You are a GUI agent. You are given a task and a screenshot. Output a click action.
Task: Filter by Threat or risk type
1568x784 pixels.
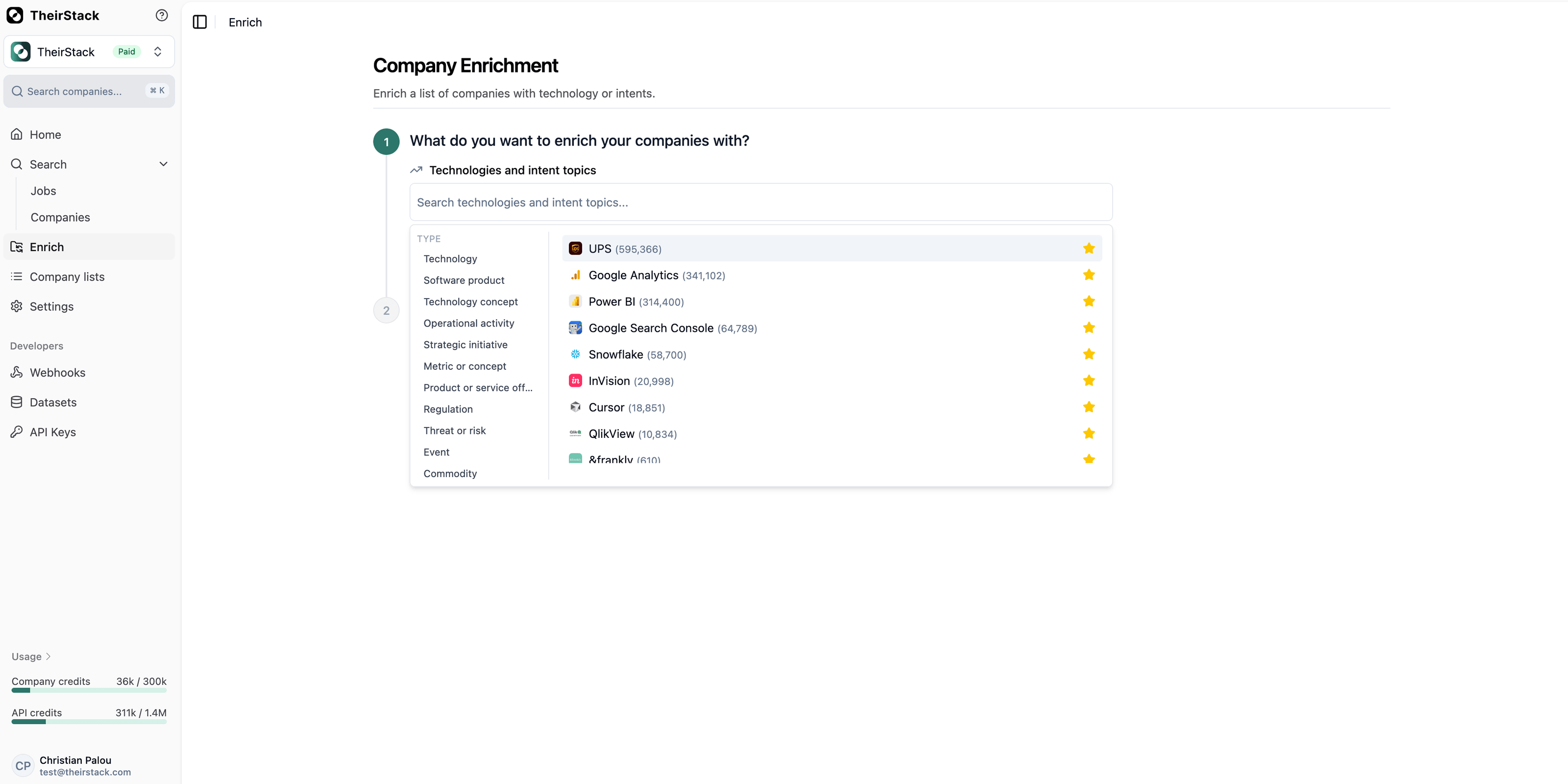click(454, 430)
